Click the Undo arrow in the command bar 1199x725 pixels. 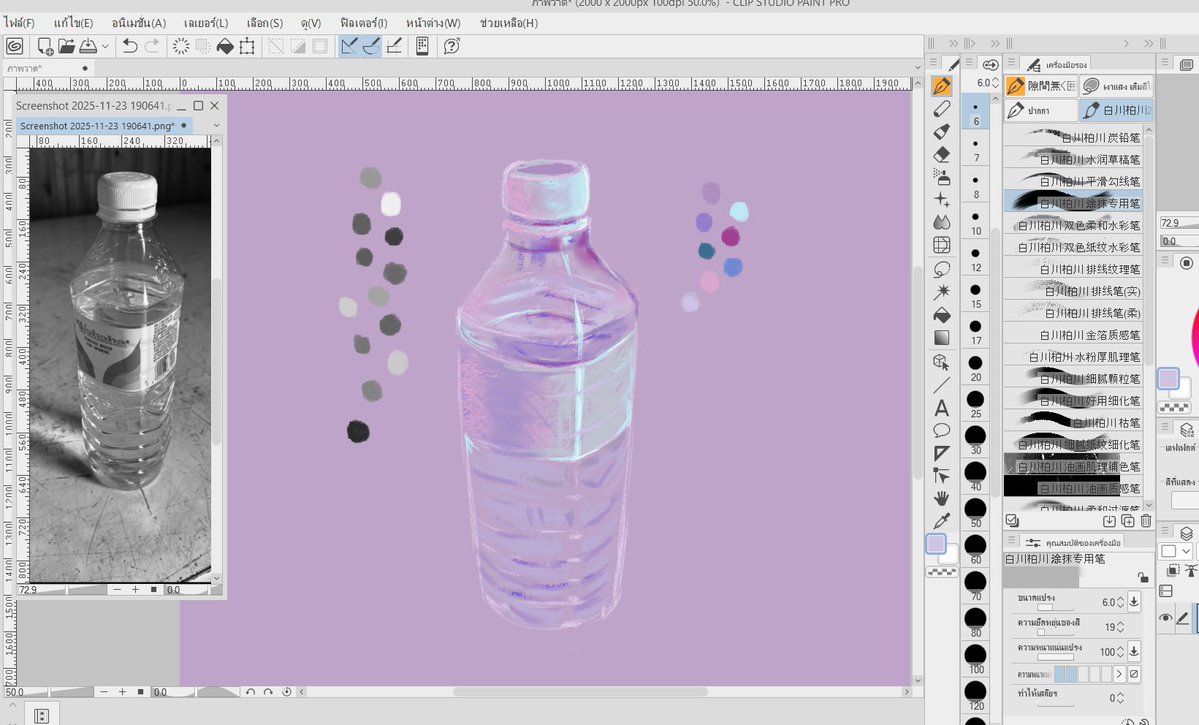[130, 45]
